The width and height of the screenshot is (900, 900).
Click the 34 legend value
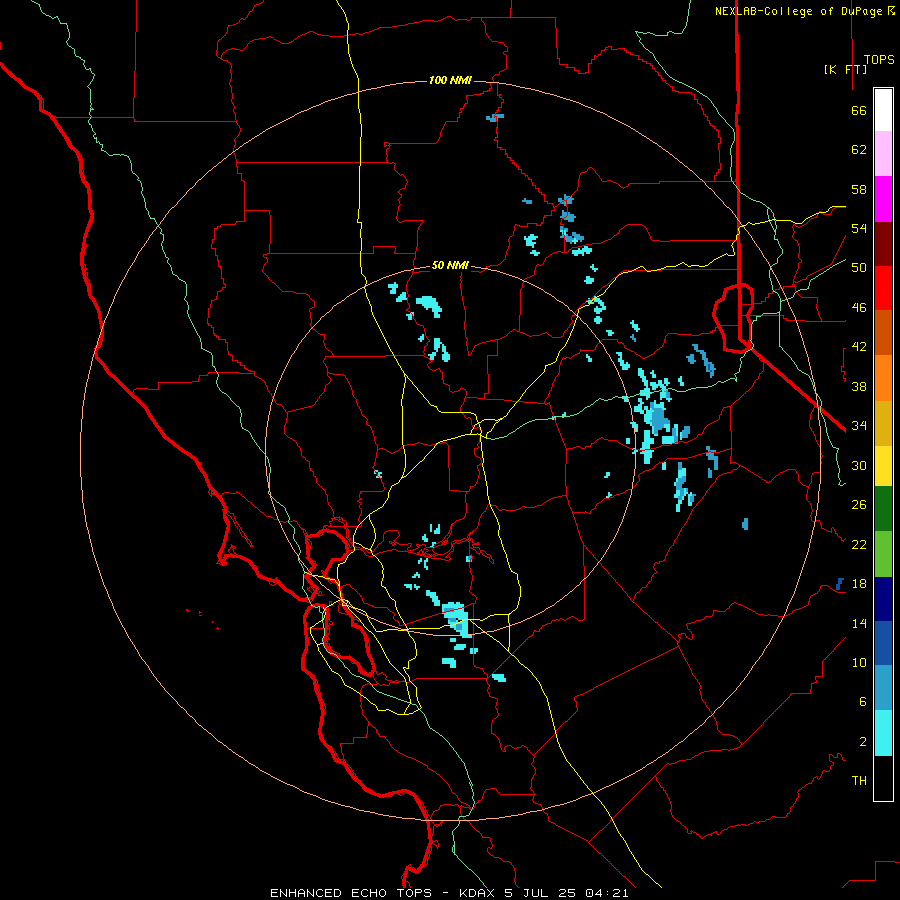859,426
